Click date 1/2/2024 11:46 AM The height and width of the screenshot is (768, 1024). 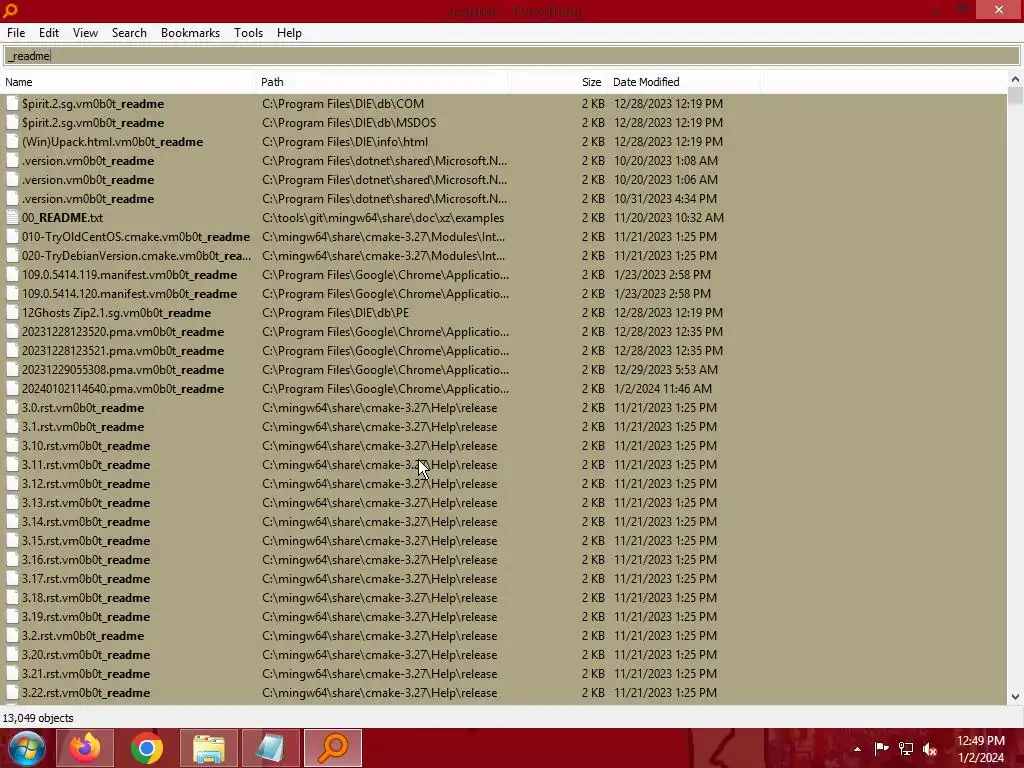point(663,389)
